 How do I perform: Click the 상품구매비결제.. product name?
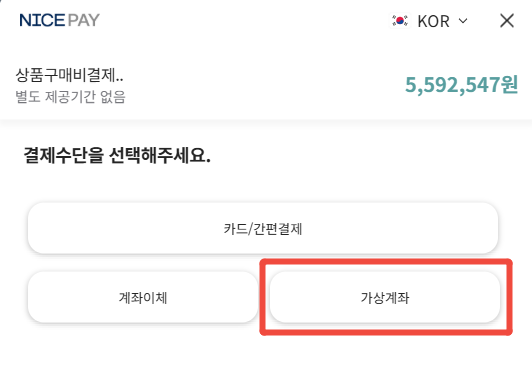(x=69, y=75)
